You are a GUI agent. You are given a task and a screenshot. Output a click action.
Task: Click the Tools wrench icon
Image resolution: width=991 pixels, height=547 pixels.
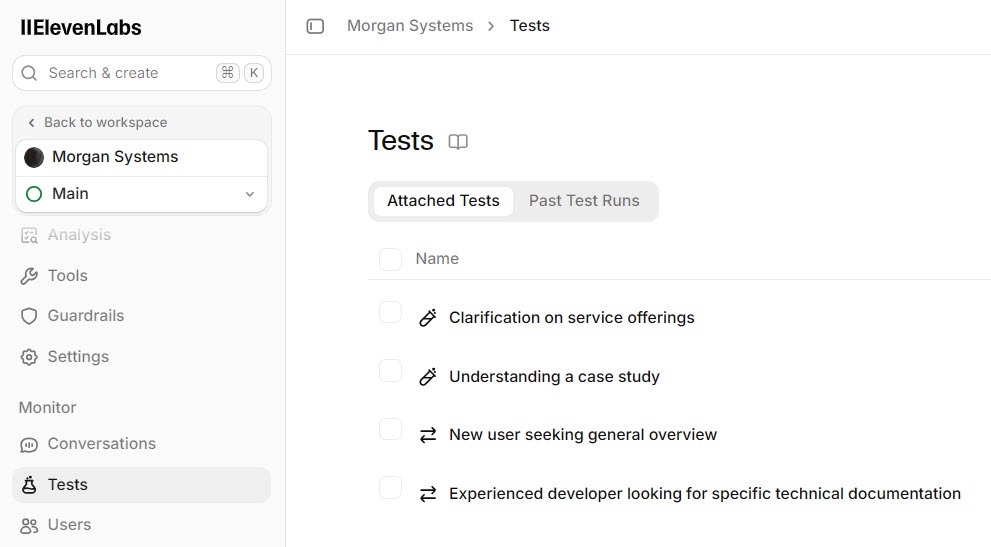coord(29,276)
